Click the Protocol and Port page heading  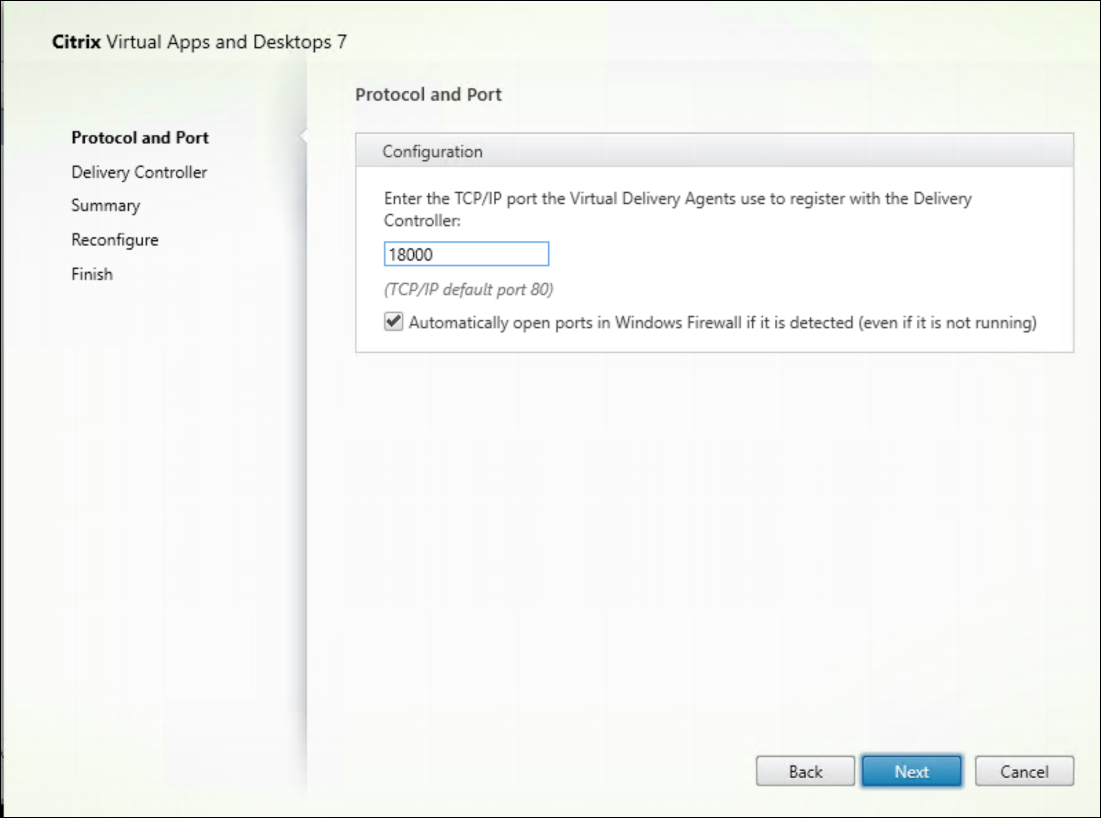click(x=428, y=95)
